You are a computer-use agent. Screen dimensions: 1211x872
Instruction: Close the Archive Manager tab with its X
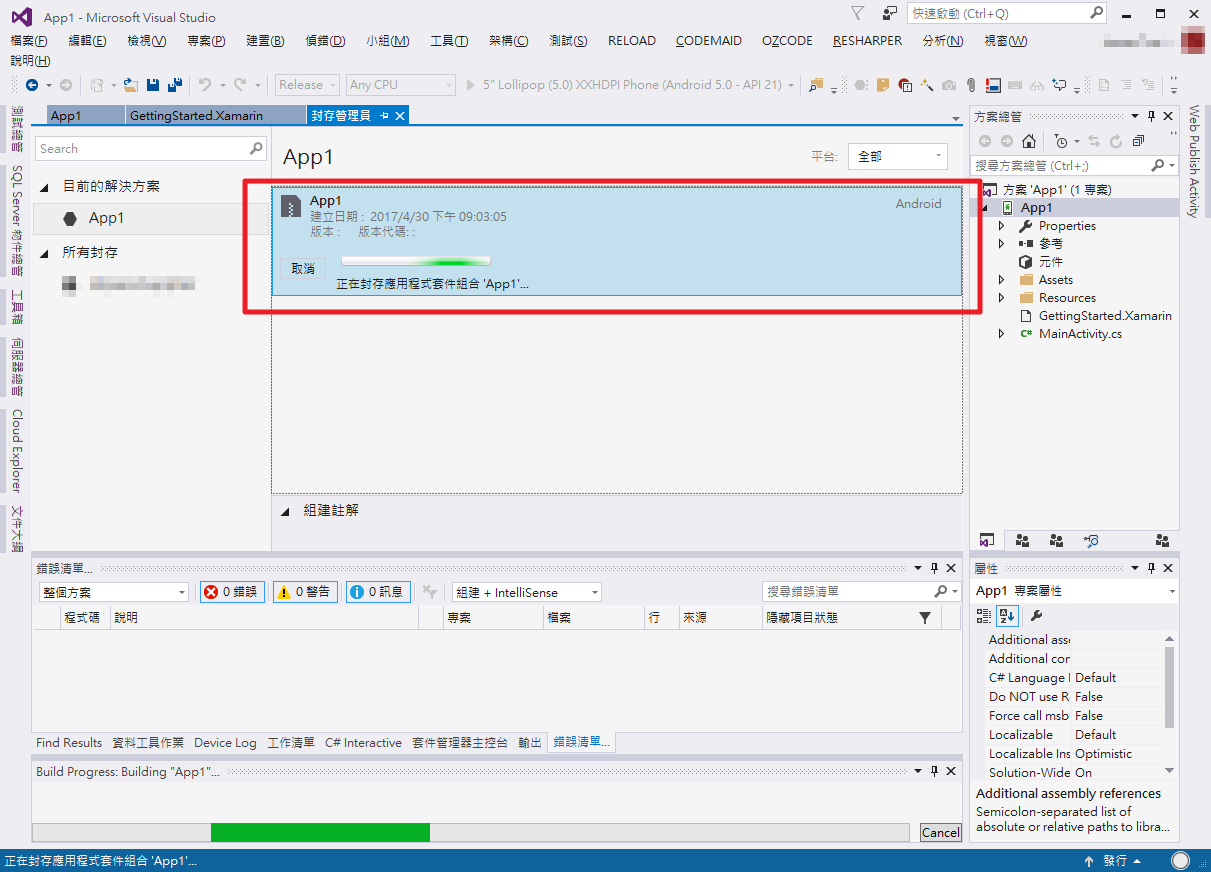[x=400, y=116]
